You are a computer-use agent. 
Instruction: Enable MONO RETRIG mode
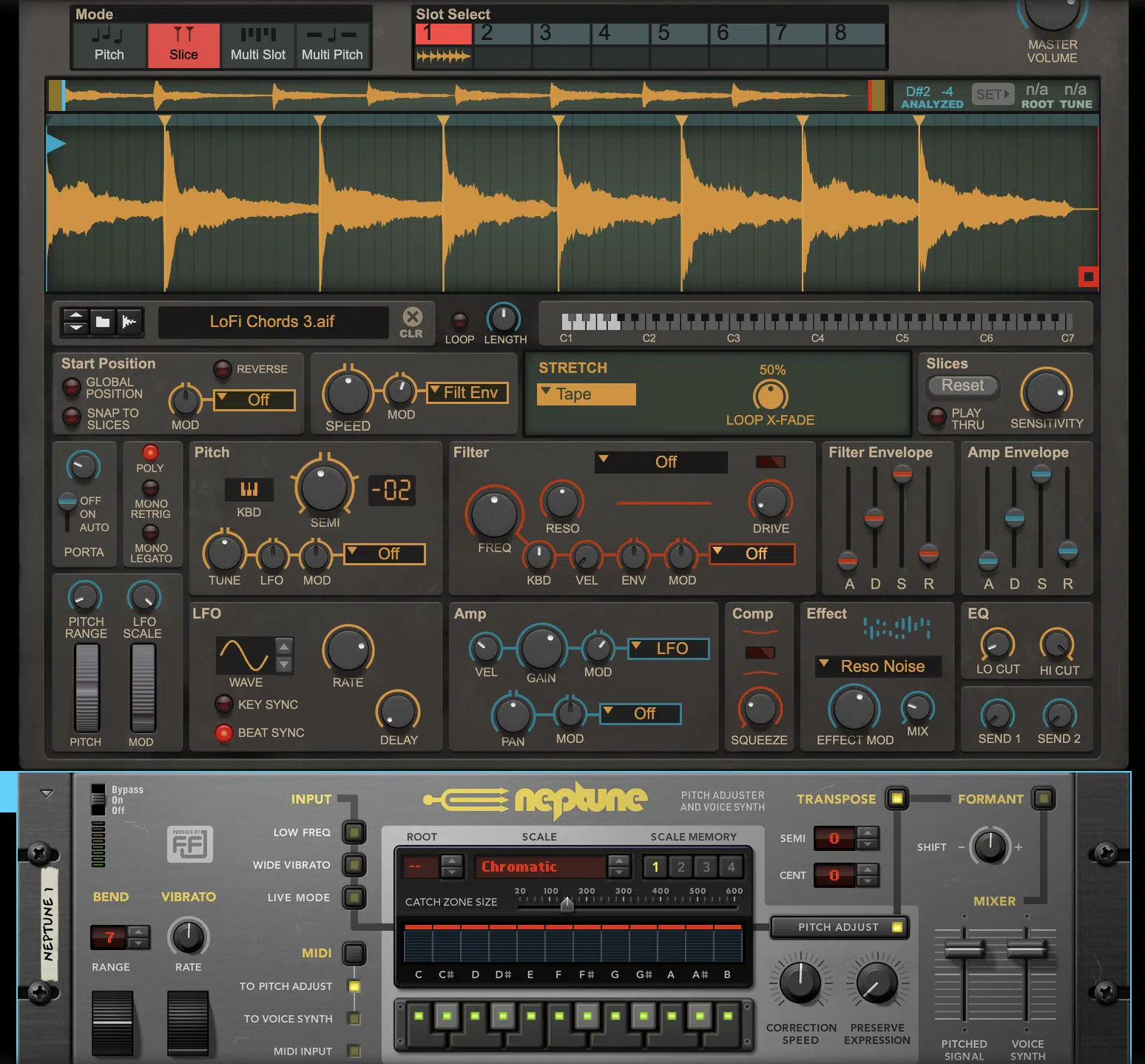[150, 488]
